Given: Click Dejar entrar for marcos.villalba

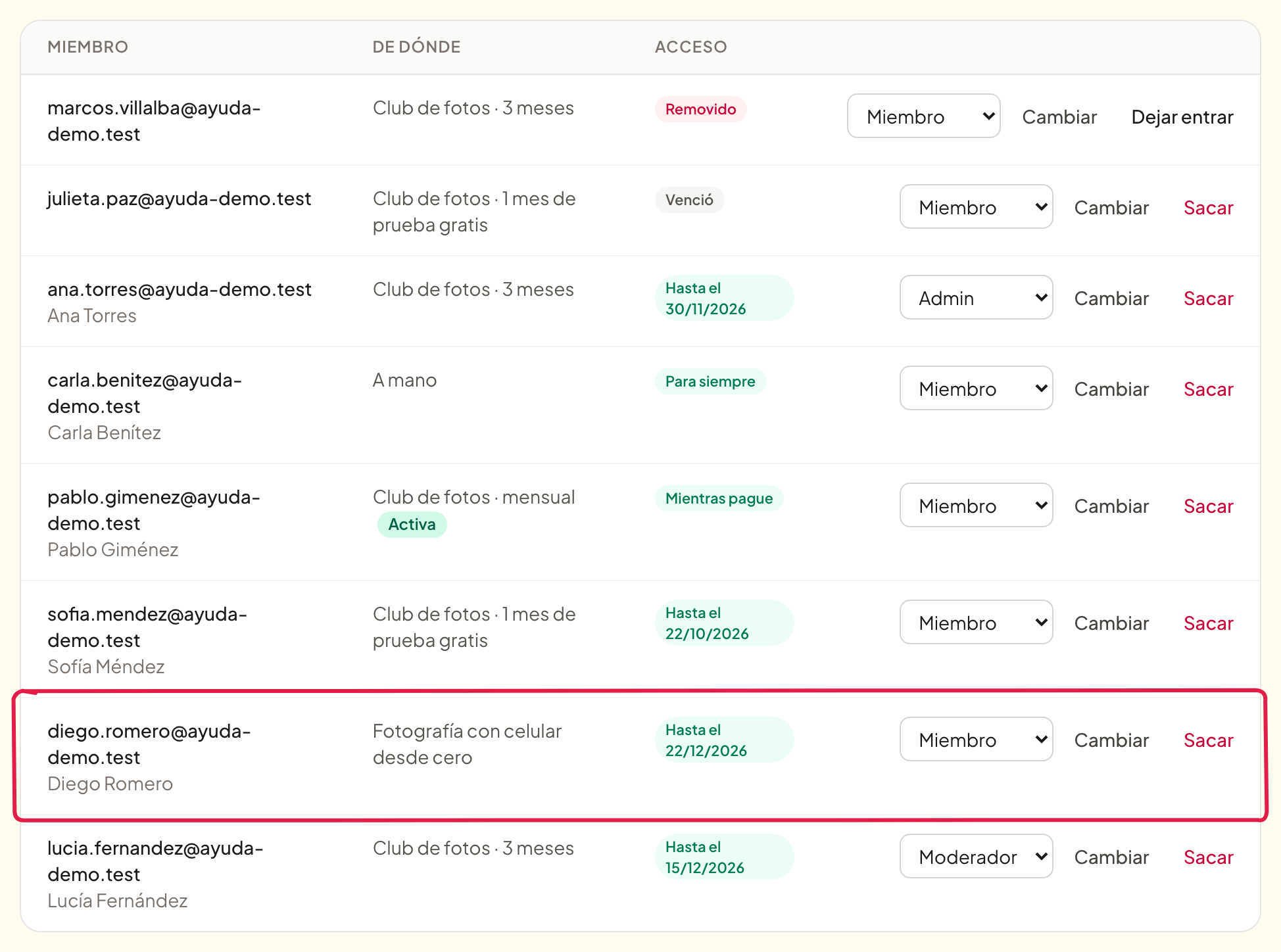Looking at the screenshot, I should [x=1182, y=117].
